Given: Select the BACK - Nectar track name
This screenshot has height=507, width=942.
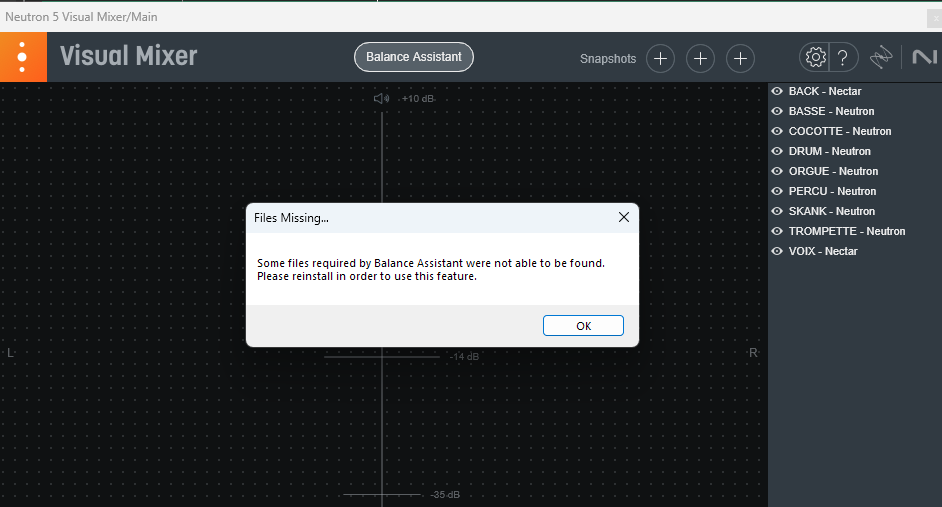Looking at the screenshot, I should point(825,91).
